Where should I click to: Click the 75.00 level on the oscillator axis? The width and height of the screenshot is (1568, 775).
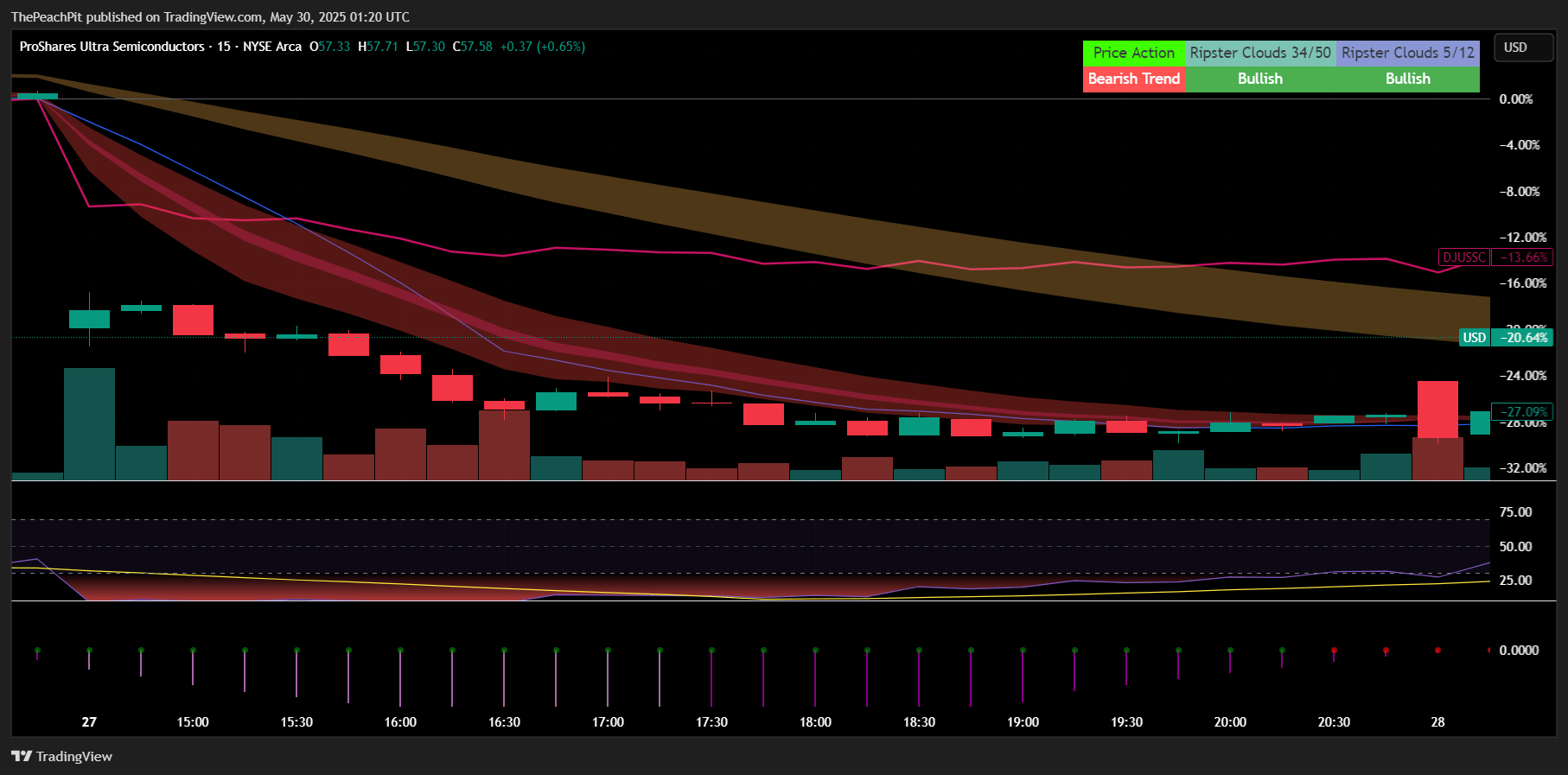point(1515,512)
